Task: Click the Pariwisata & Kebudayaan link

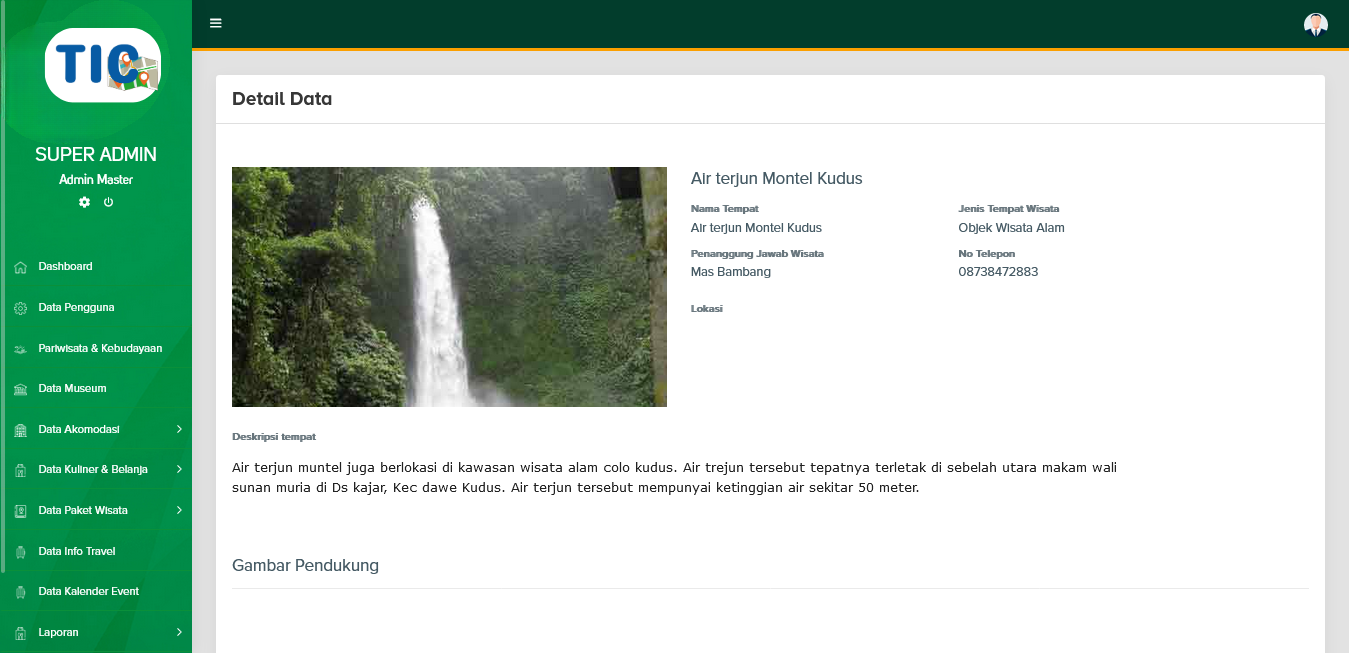Action: 100,348
